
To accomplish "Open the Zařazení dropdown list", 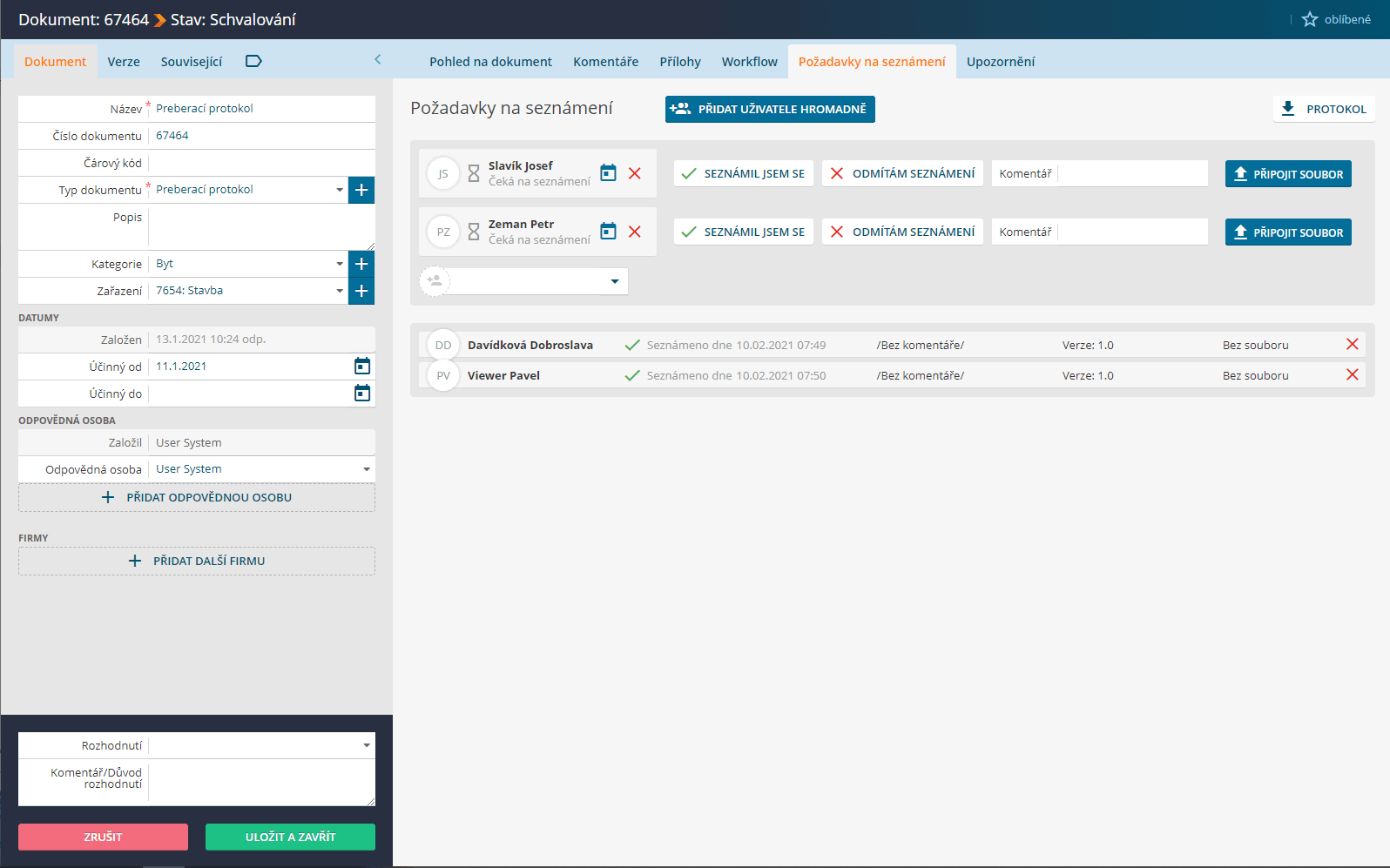I will click(x=339, y=291).
